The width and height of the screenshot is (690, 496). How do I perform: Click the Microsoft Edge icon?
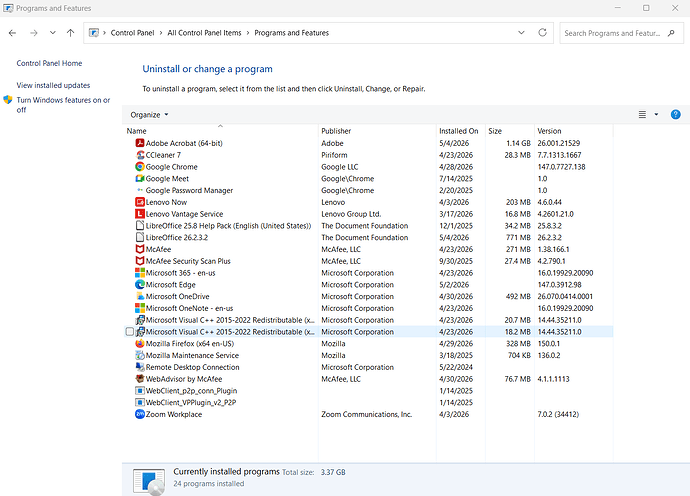pyautogui.click(x=140, y=285)
